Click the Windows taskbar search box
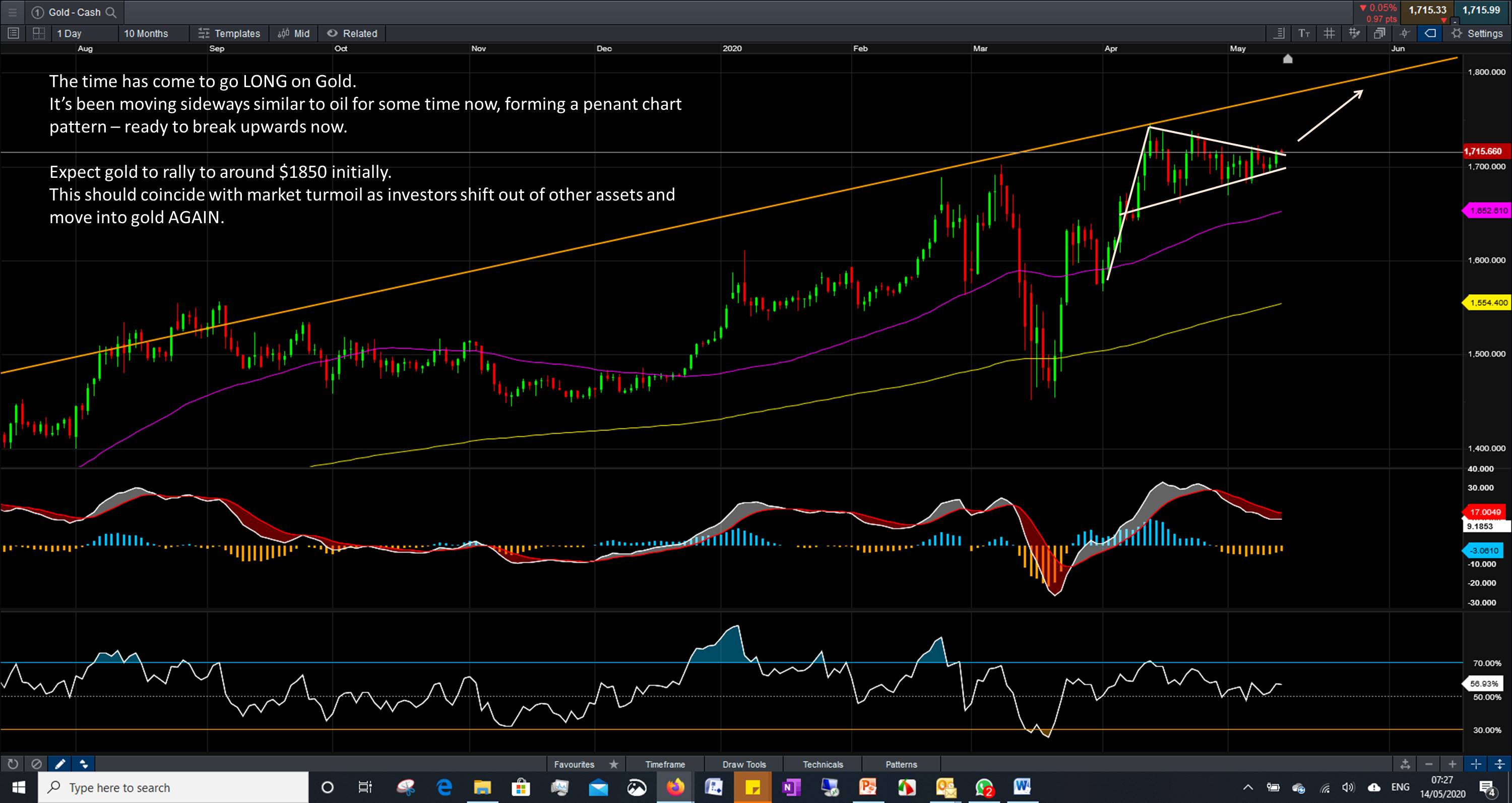Screen dimensions: 1512x803 [x=173, y=787]
